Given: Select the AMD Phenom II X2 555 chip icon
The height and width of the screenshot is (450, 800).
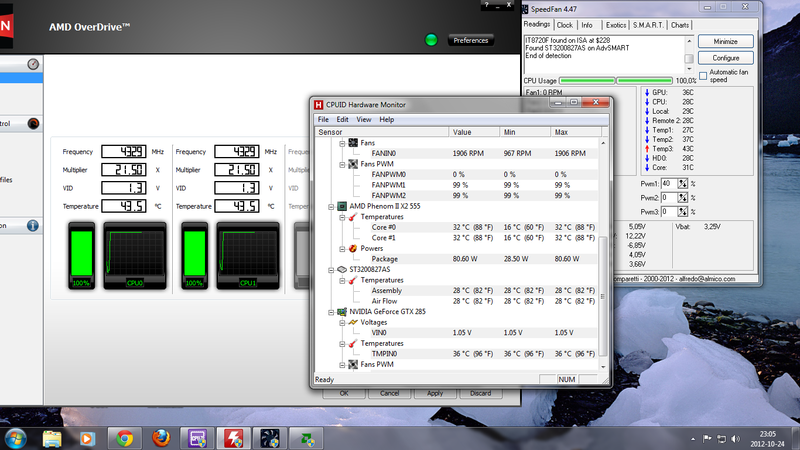Looking at the screenshot, I should pos(342,206).
